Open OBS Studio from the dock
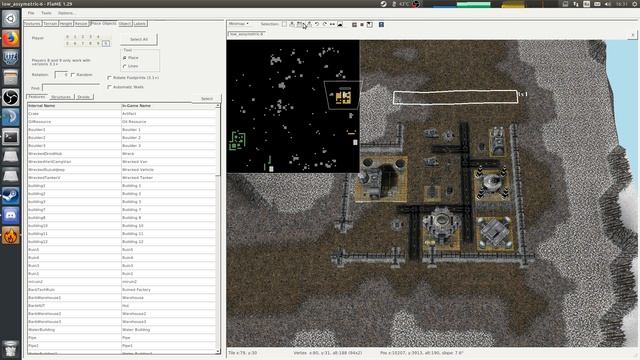Viewport: 640px width, 360px height. point(11,97)
